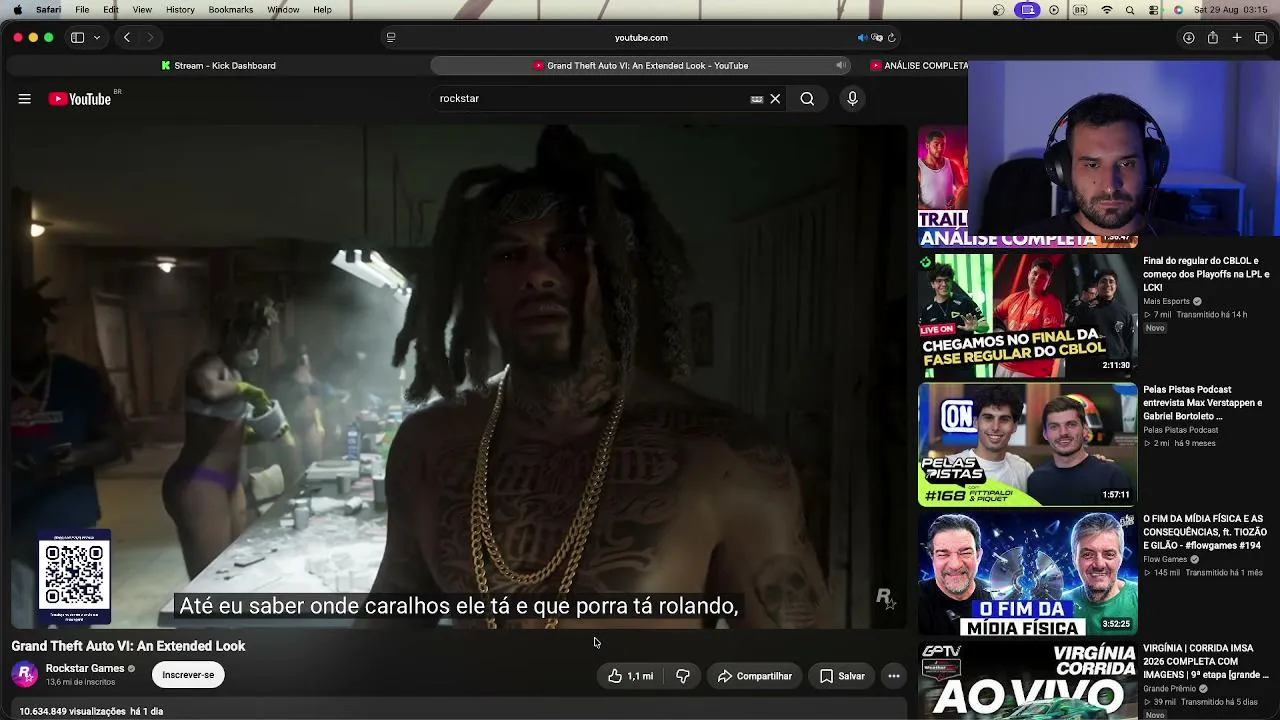The image size is (1280, 720).
Task: Open Spotlight search in menu bar
Action: (1130, 10)
